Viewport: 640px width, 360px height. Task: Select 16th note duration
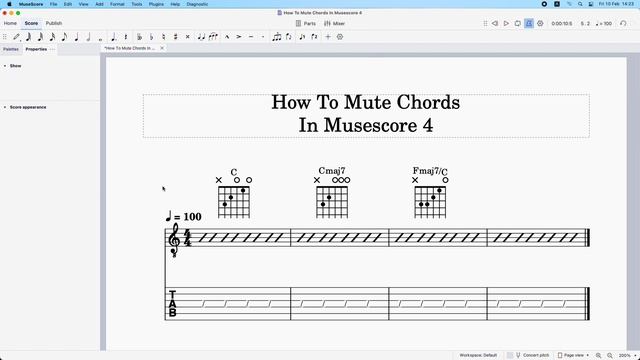click(52, 37)
